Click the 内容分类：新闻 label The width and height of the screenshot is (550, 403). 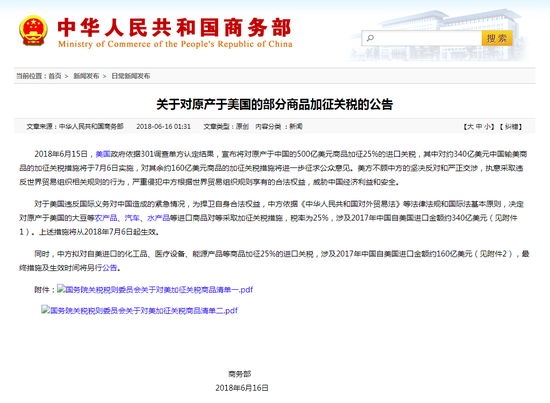click(279, 127)
